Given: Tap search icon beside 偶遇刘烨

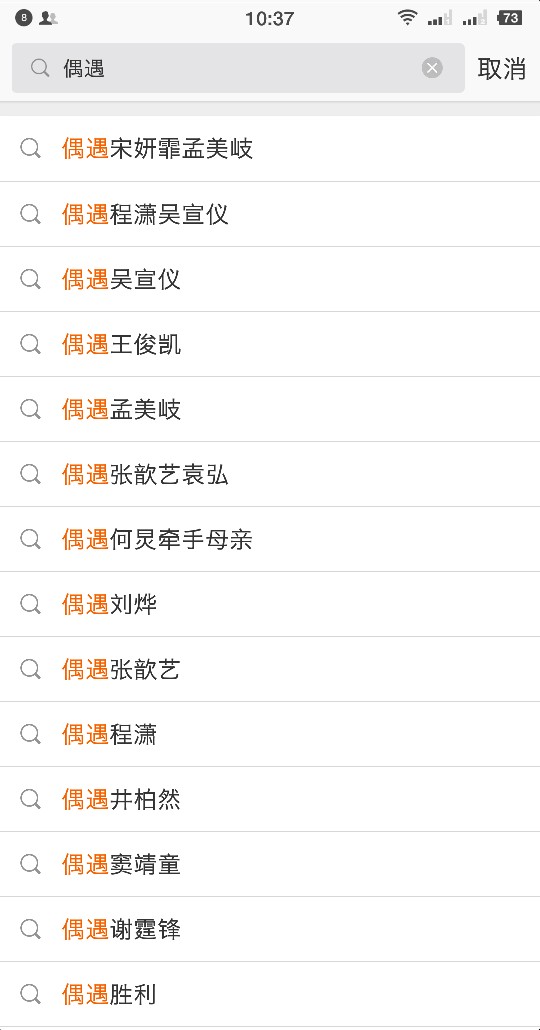Looking at the screenshot, I should [30, 604].
